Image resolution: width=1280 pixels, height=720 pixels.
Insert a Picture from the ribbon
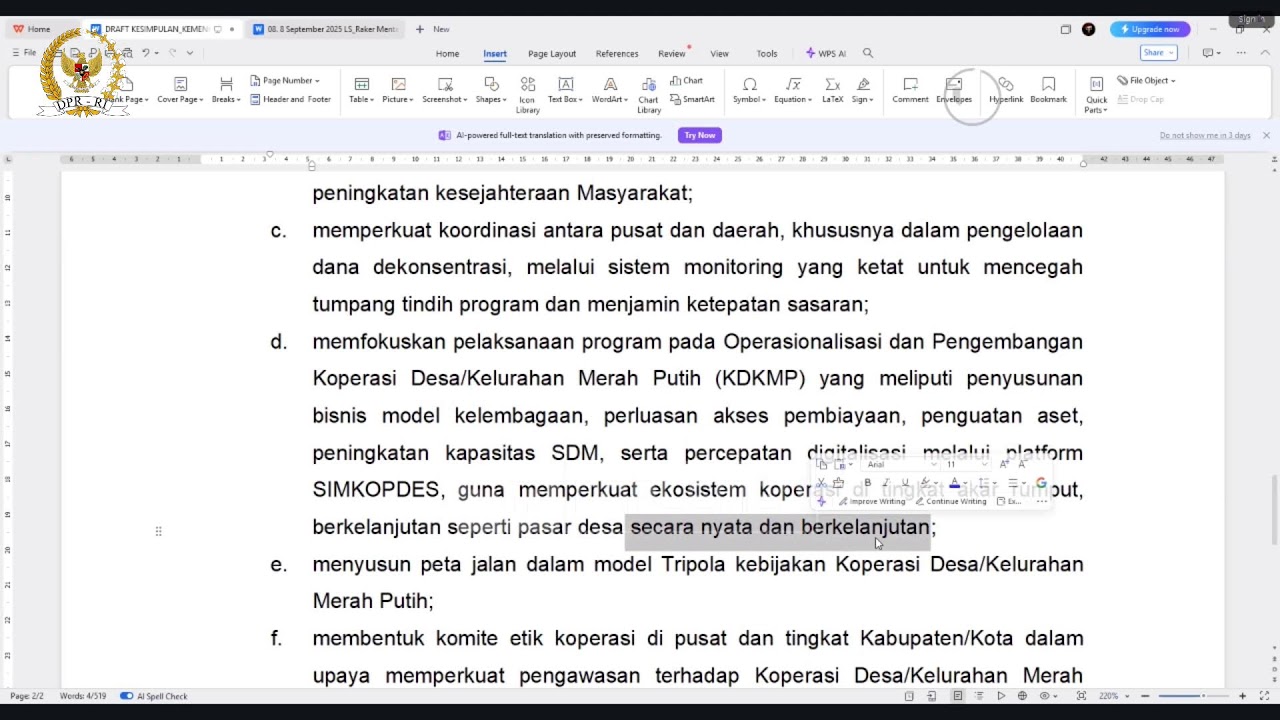point(398,90)
